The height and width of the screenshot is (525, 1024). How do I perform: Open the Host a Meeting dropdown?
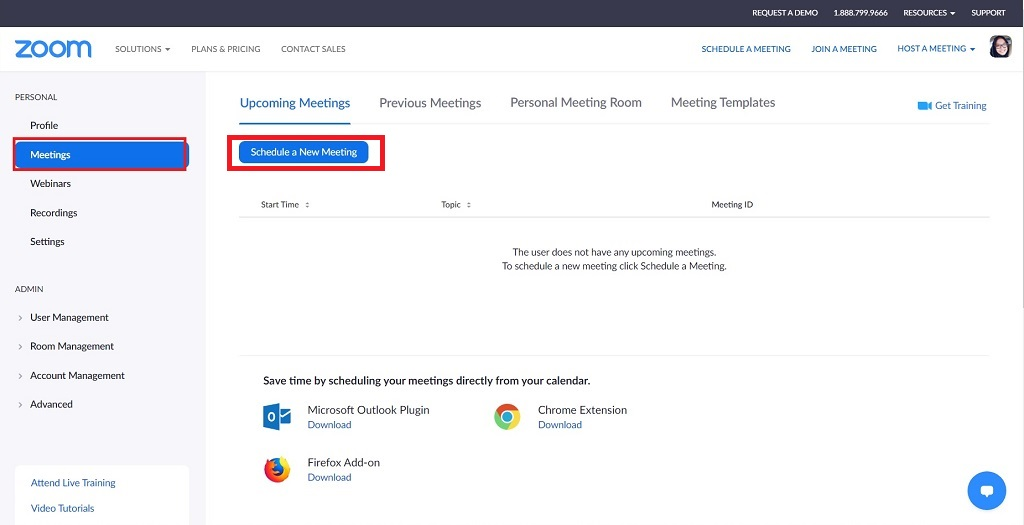(936, 49)
